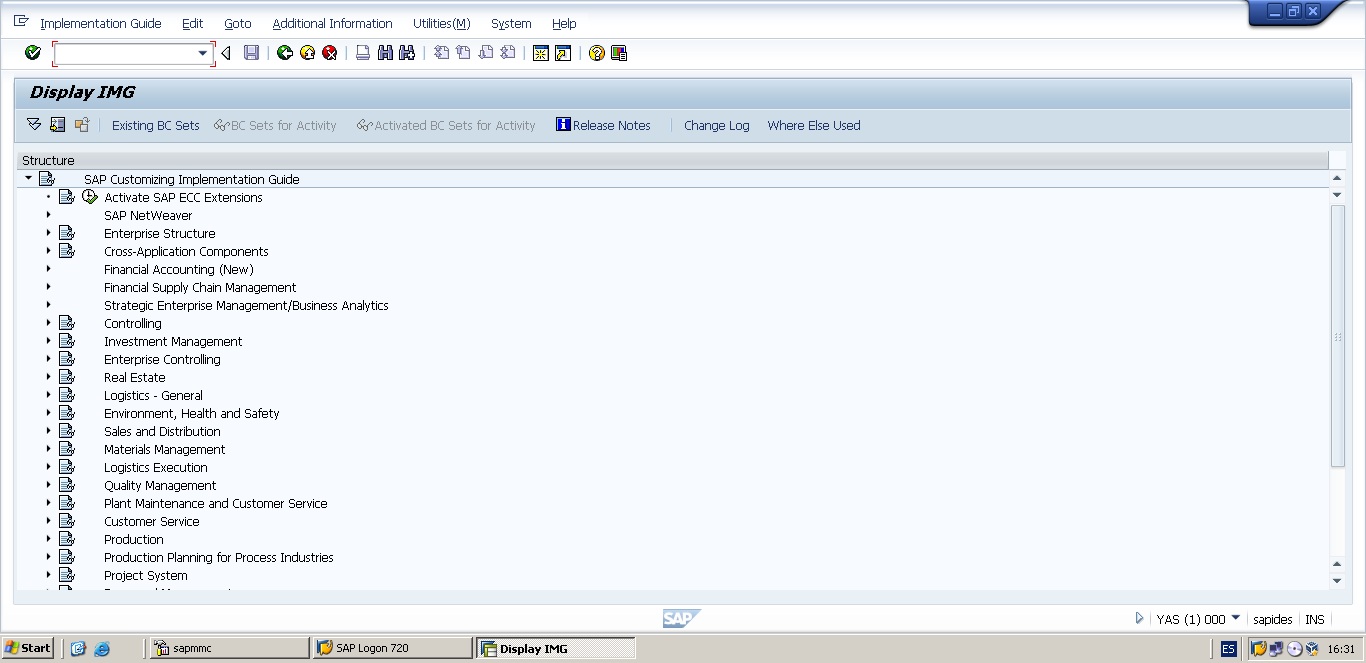Click the Windows Start button
The height and width of the screenshot is (663, 1366).
pyautogui.click(x=28, y=648)
